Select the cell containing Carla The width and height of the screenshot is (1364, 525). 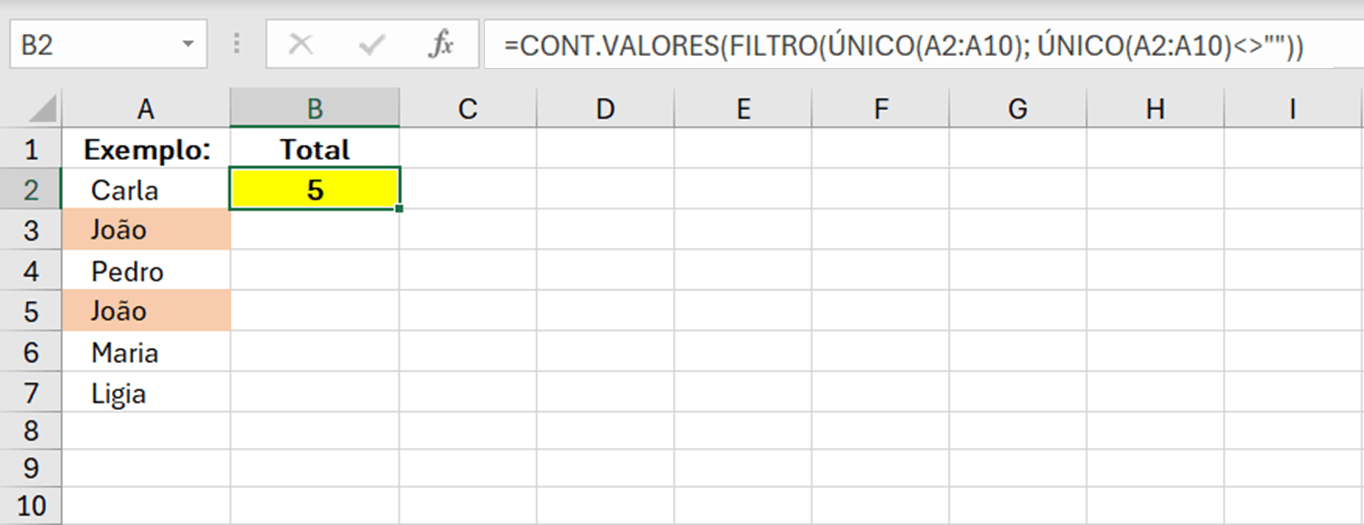click(x=146, y=189)
